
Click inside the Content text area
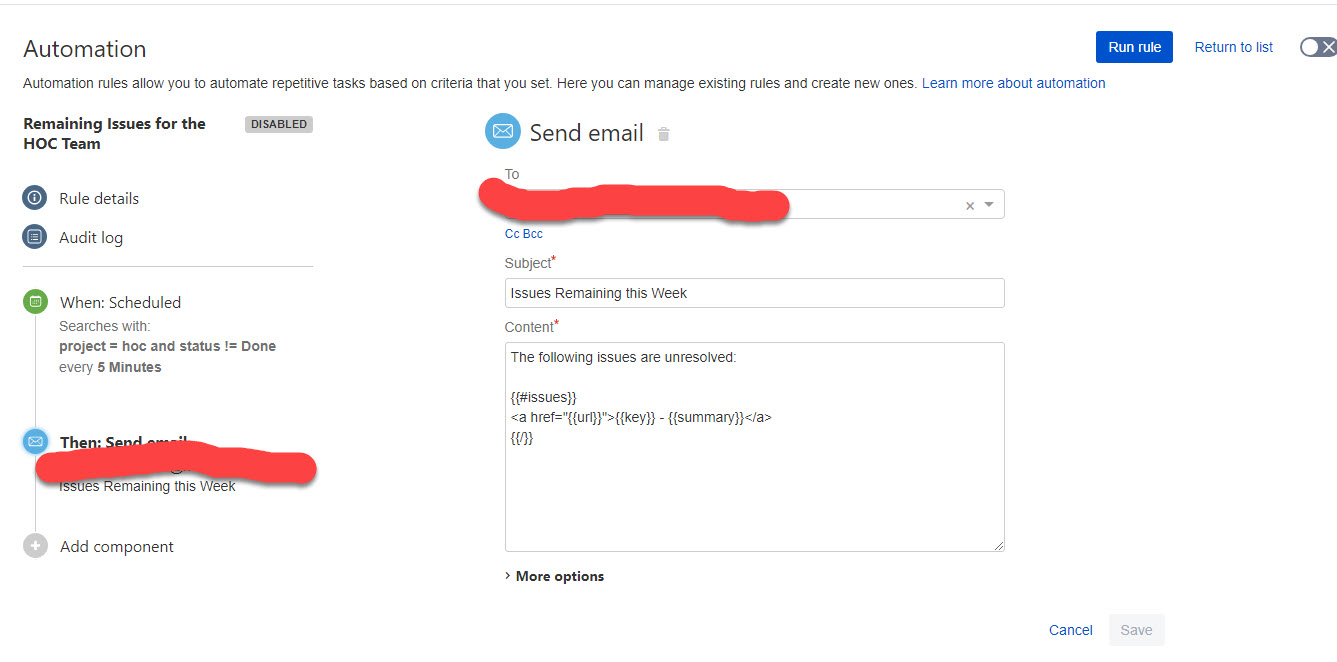click(x=755, y=447)
